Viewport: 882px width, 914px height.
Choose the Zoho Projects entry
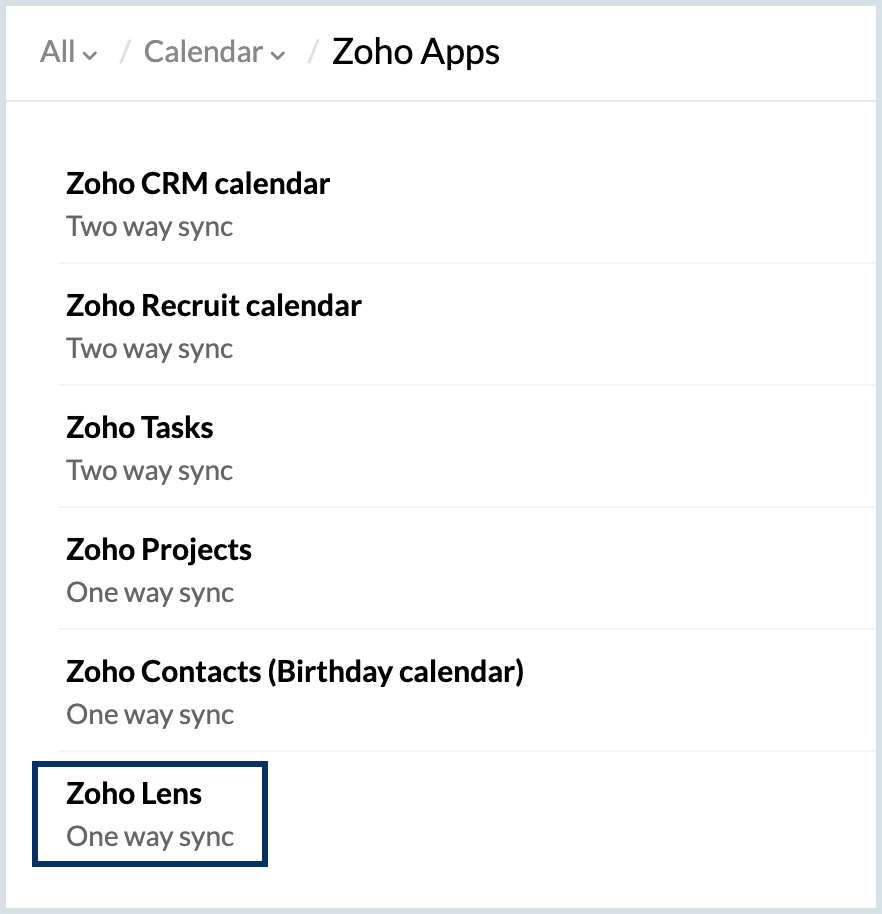point(159,550)
